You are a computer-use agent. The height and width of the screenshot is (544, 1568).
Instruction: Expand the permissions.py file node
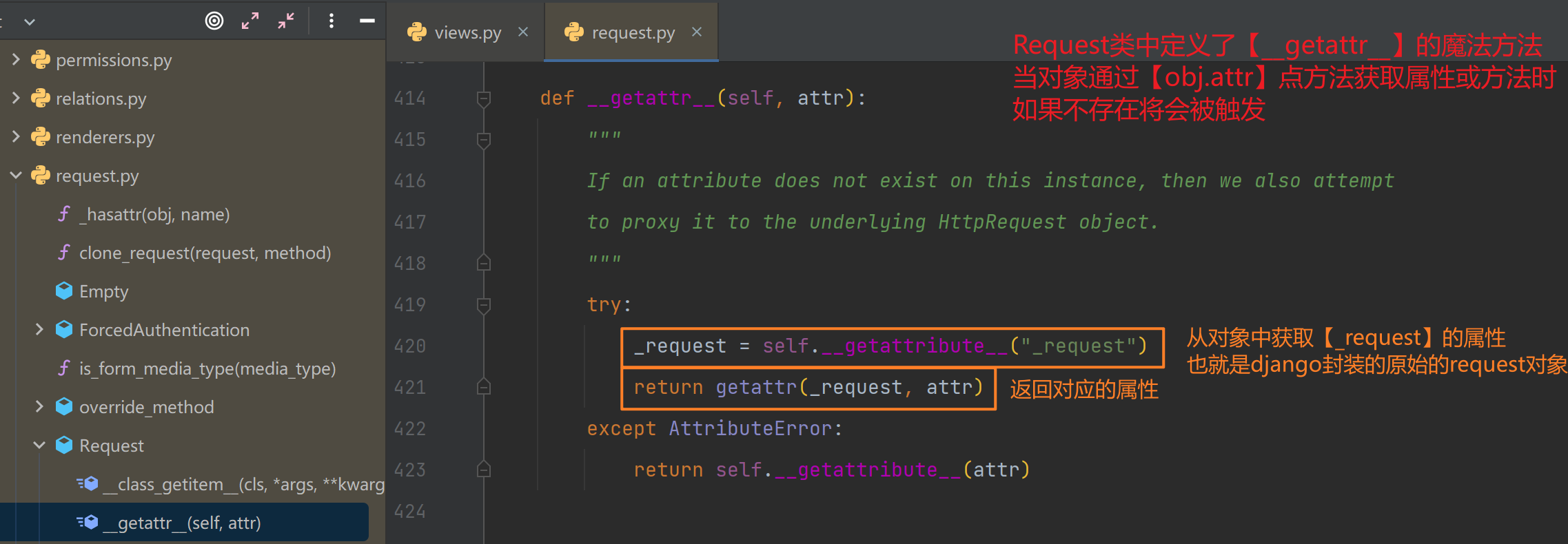tap(16, 60)
